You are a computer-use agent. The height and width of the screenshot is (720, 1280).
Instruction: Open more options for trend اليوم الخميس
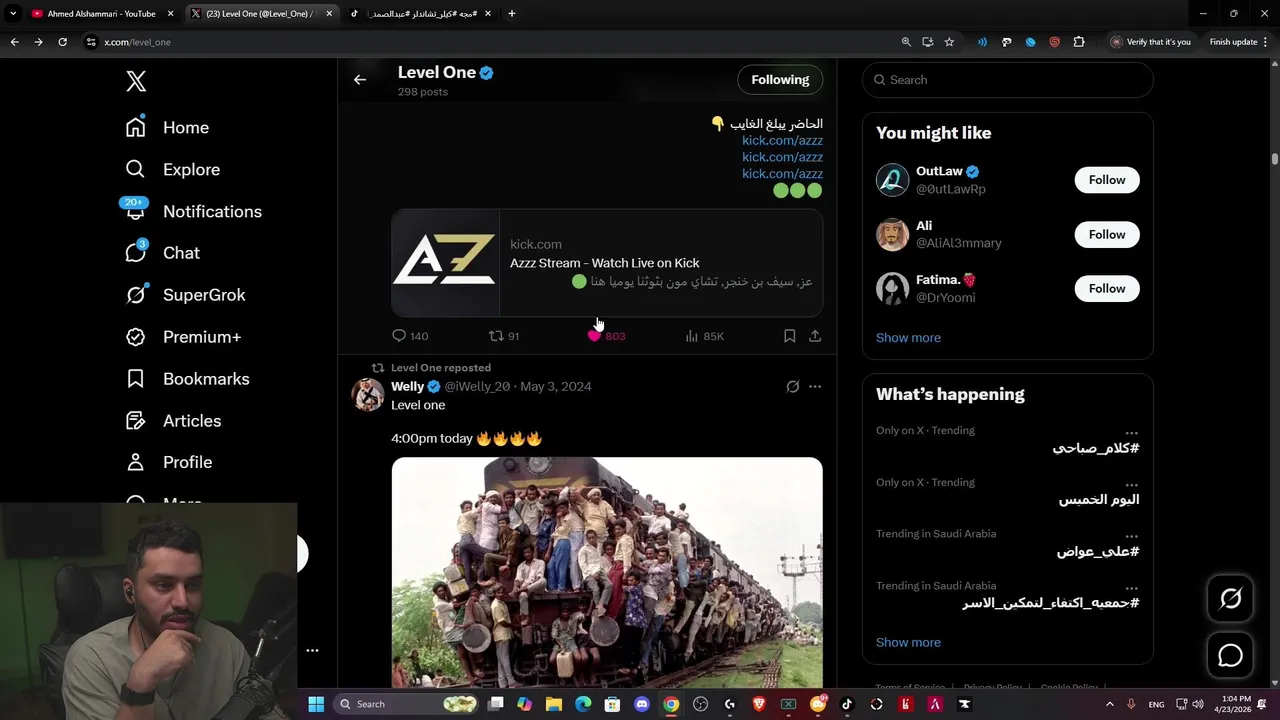[1131, 483]
